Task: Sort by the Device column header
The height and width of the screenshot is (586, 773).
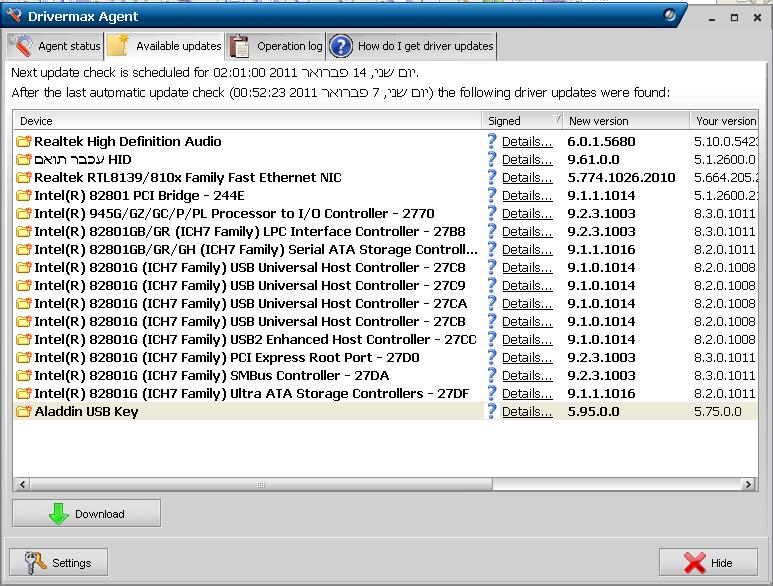Action: click(247, 121)
